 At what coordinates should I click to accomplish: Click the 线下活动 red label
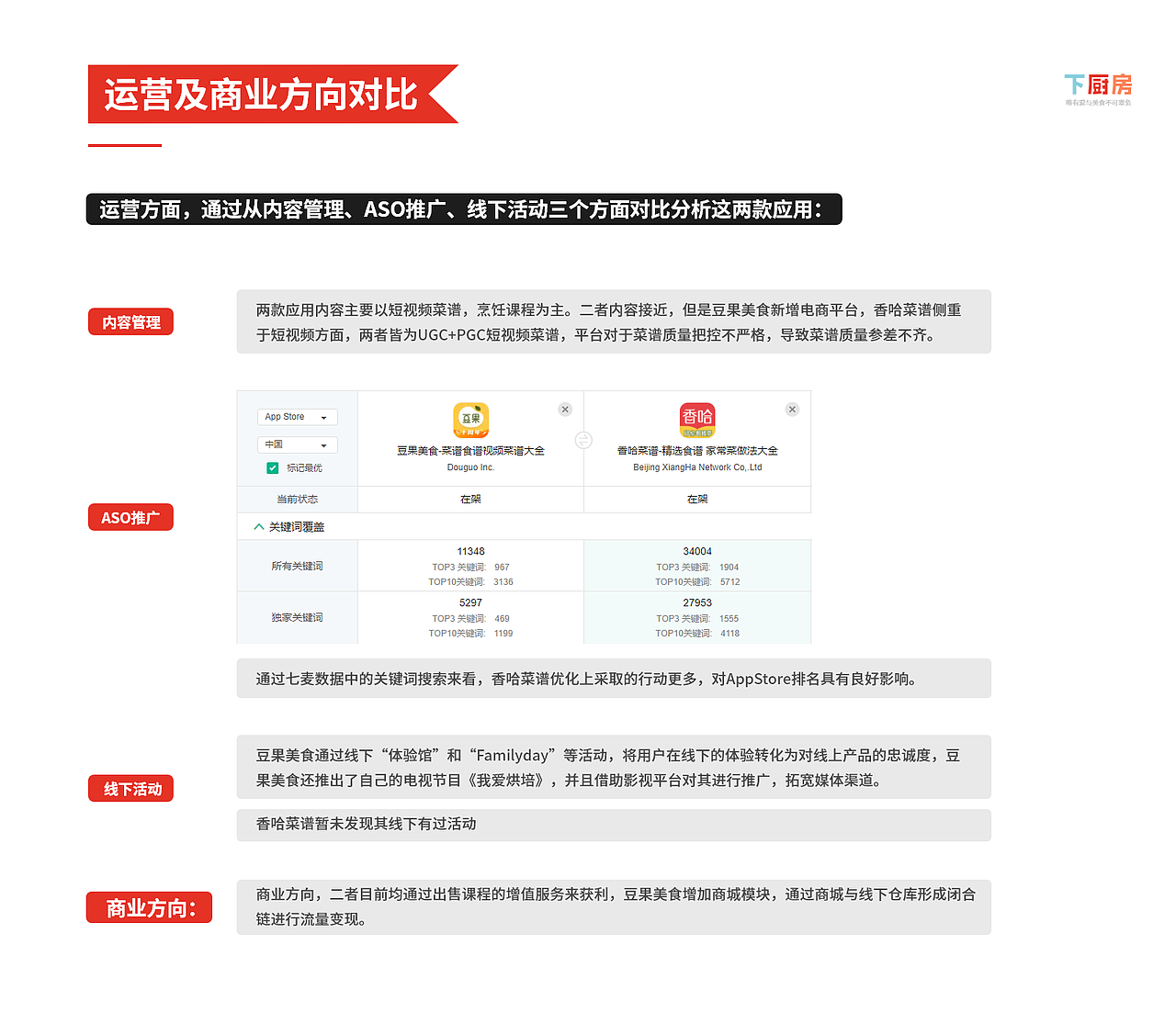pos(130,788)
